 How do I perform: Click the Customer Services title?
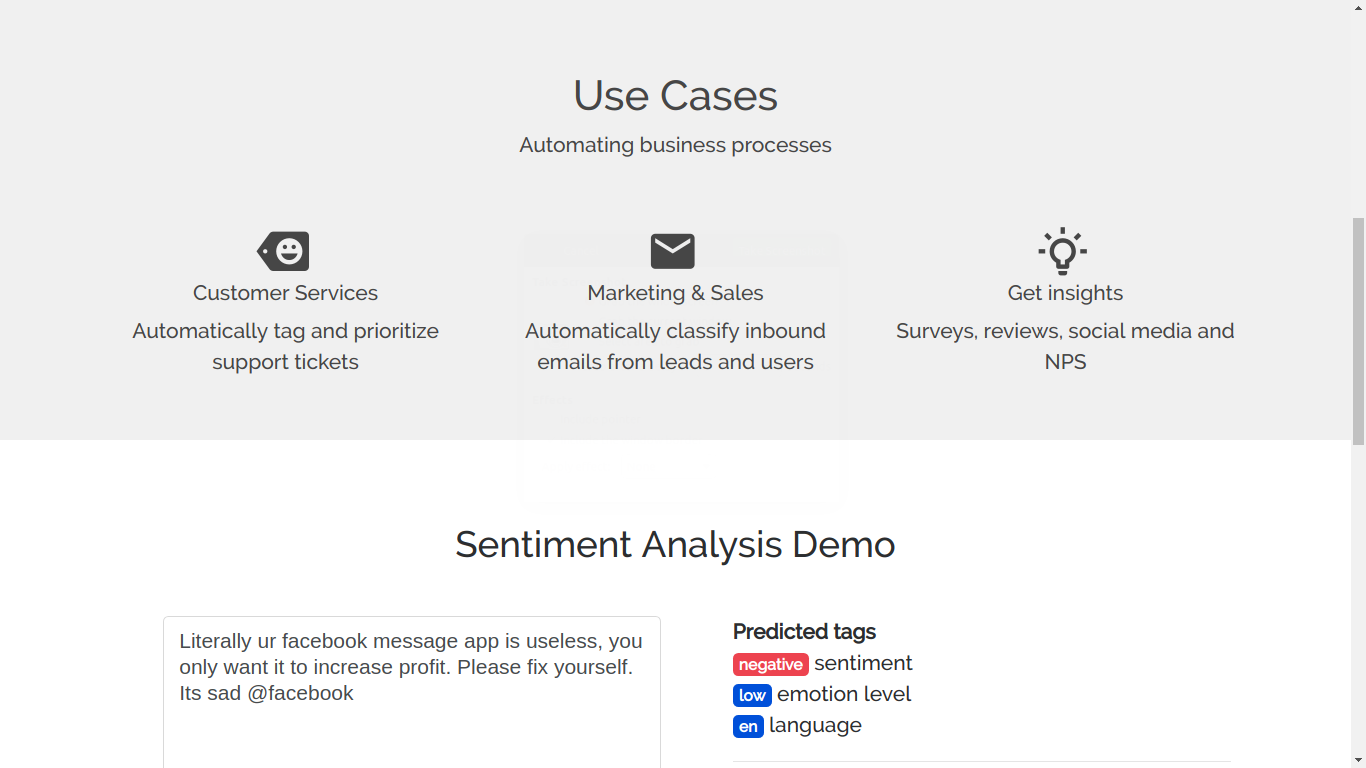pos(285,293)
